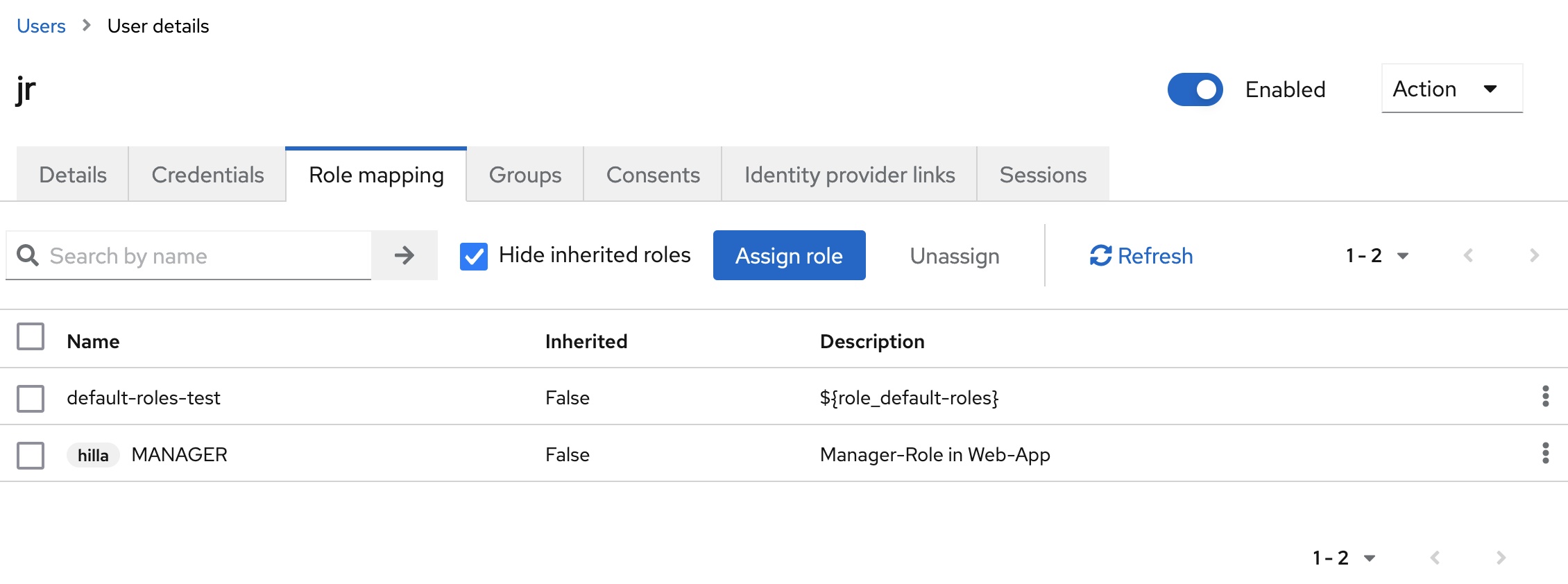Image resolution: width=1568 pixels, height=584 pixels.
Task: Switch to the Details tab
Action: pos(73,175)
